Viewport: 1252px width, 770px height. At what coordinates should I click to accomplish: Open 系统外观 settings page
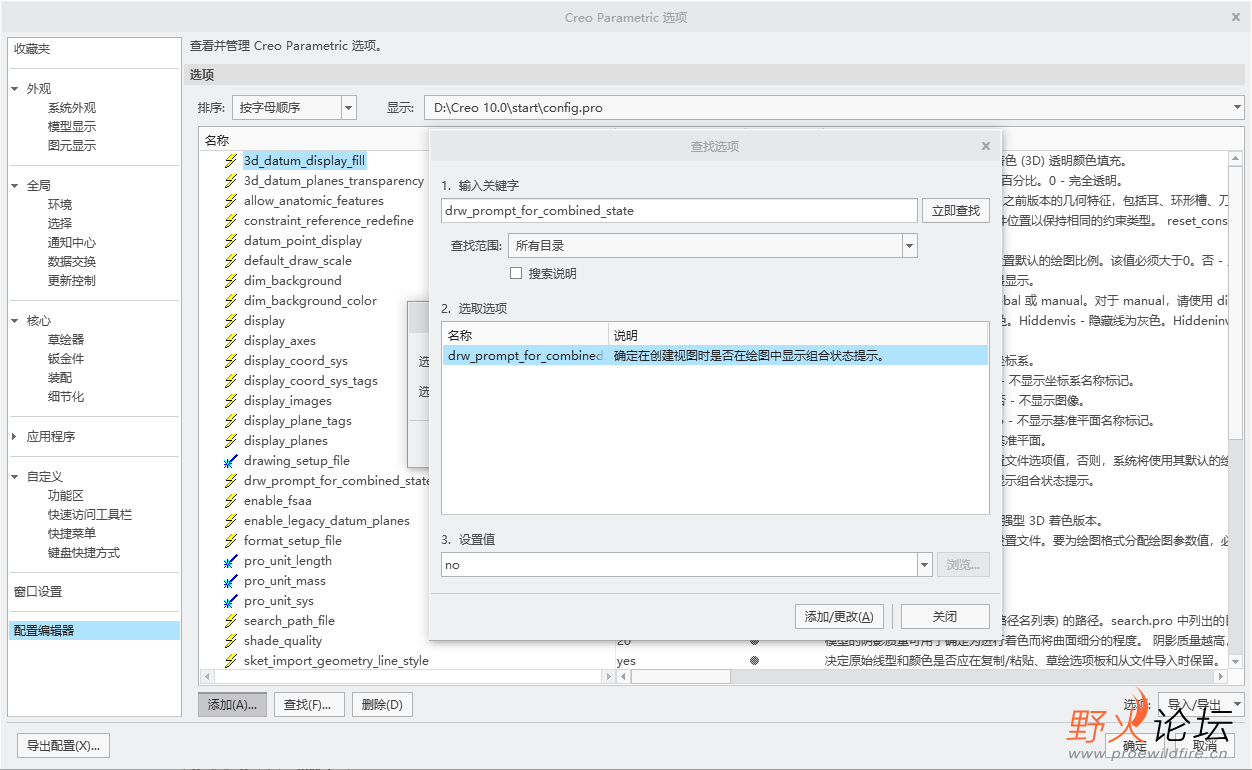point(72,108)
